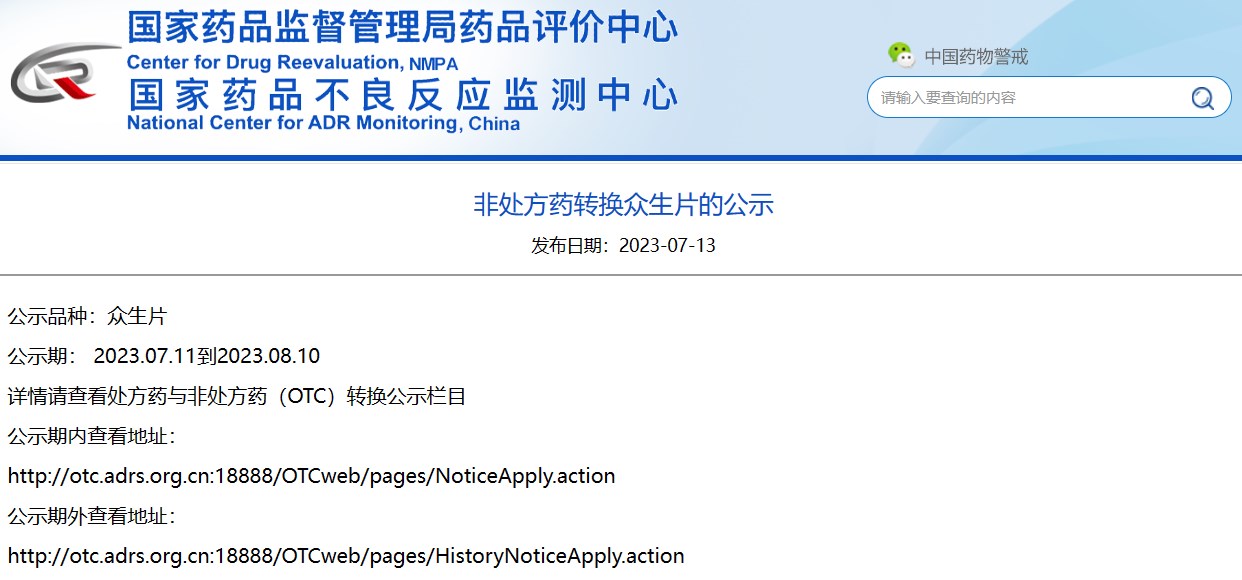Open the NoticeApply.action URL

(311, 476)
